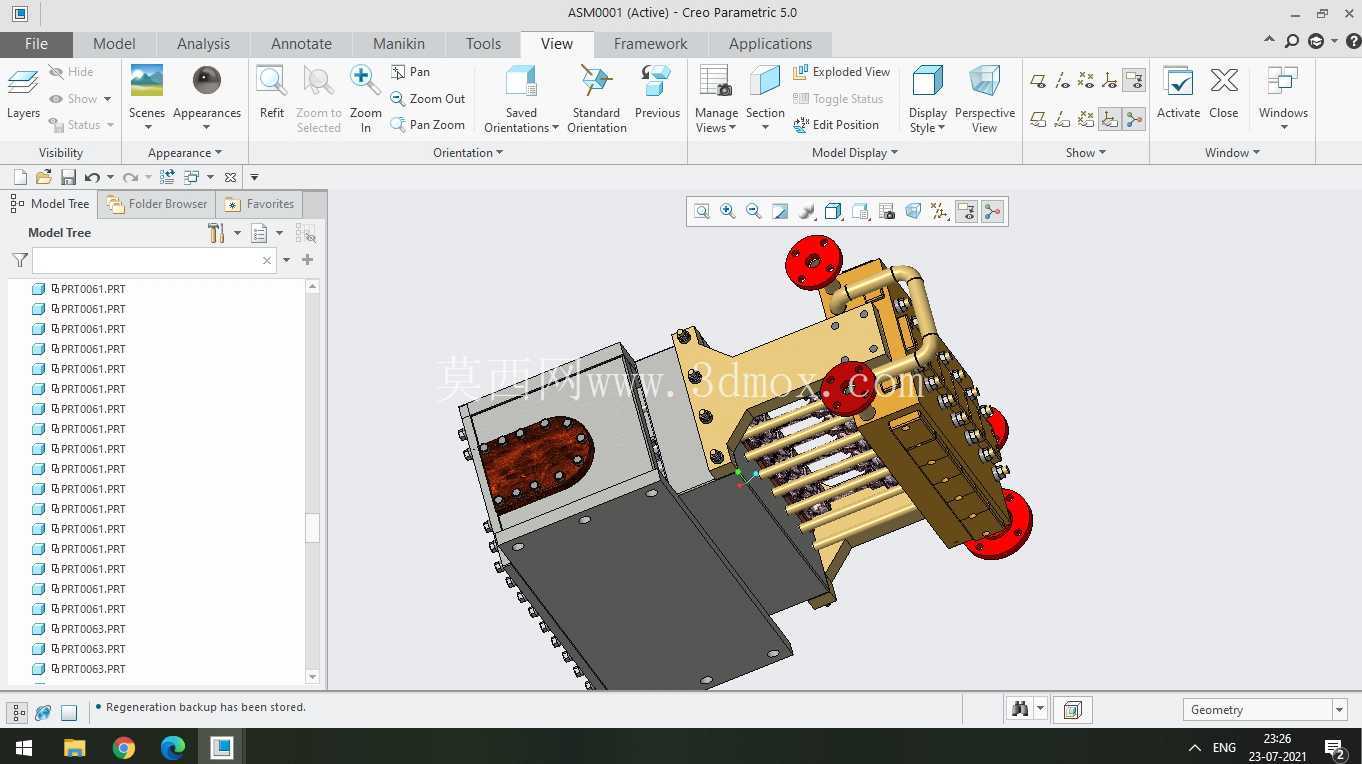
Task: Click the Edit Position button
Action: tap(836, 125)
